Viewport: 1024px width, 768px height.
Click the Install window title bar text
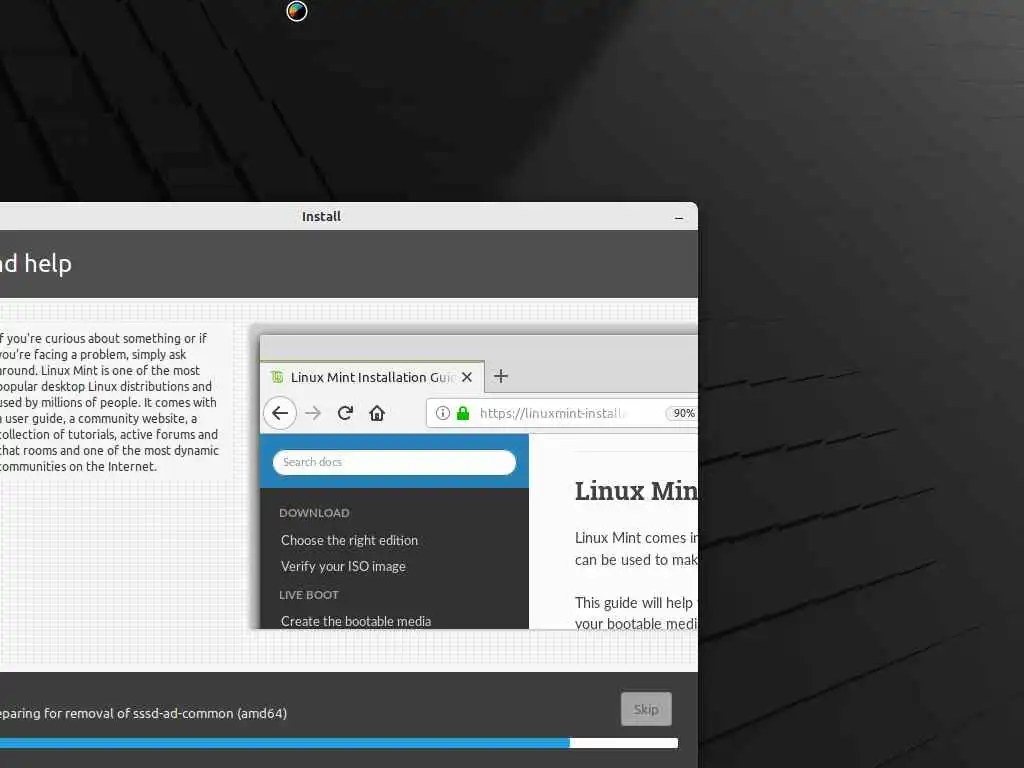pyautogui.click(x=321, y=216)
